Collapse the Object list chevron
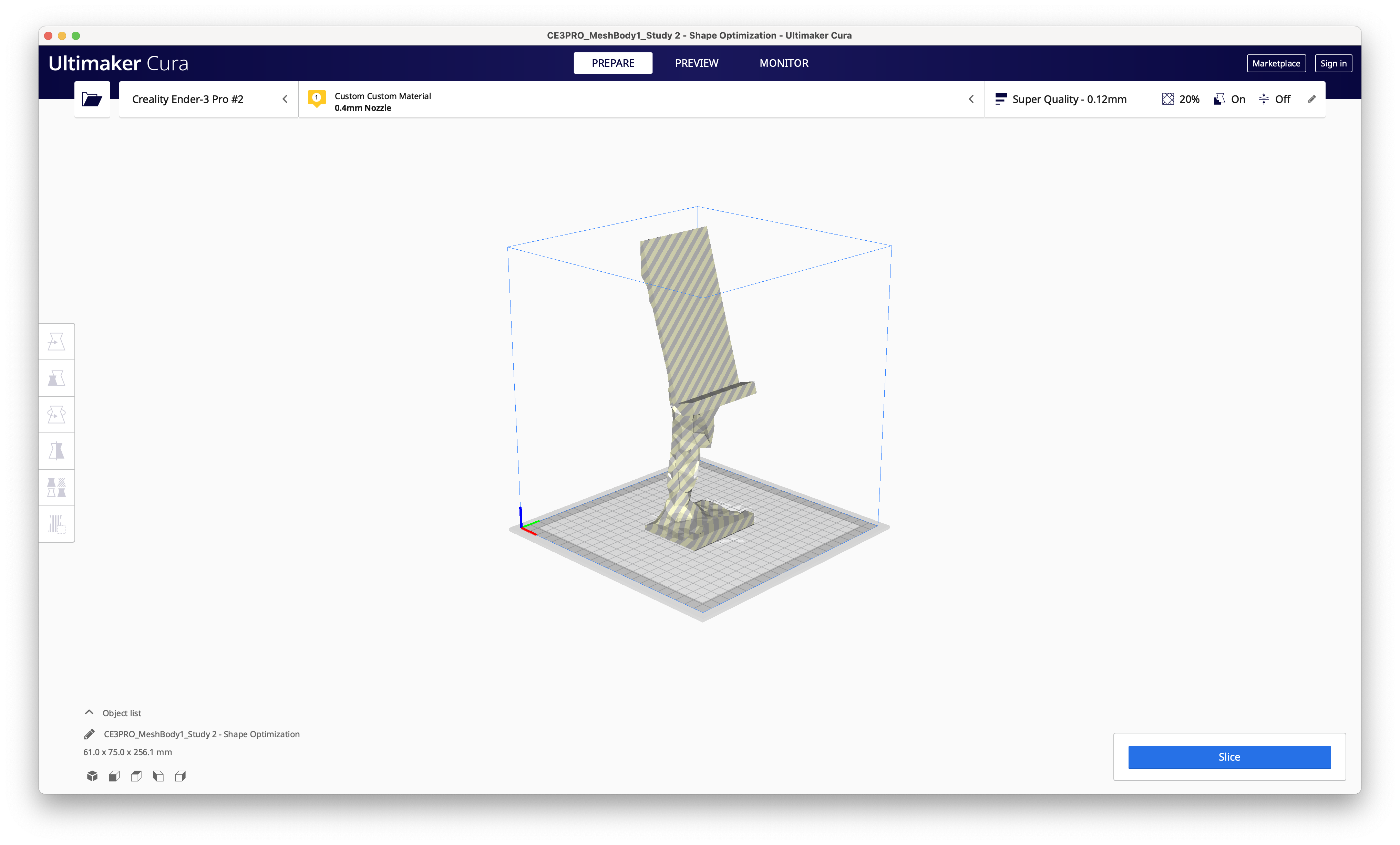Viewport: 1400px width, 845px height. click(89, 713)
